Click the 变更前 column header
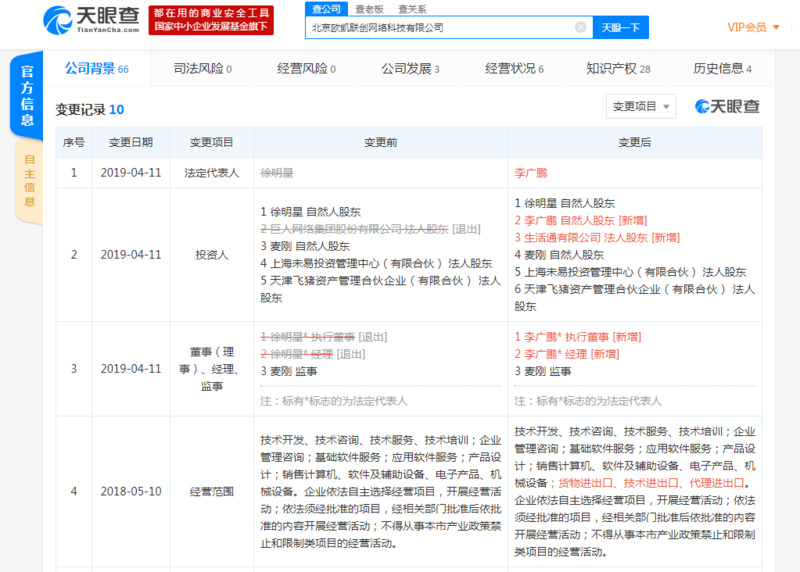This screenshot has height=572, width=800. coord(381,142)
